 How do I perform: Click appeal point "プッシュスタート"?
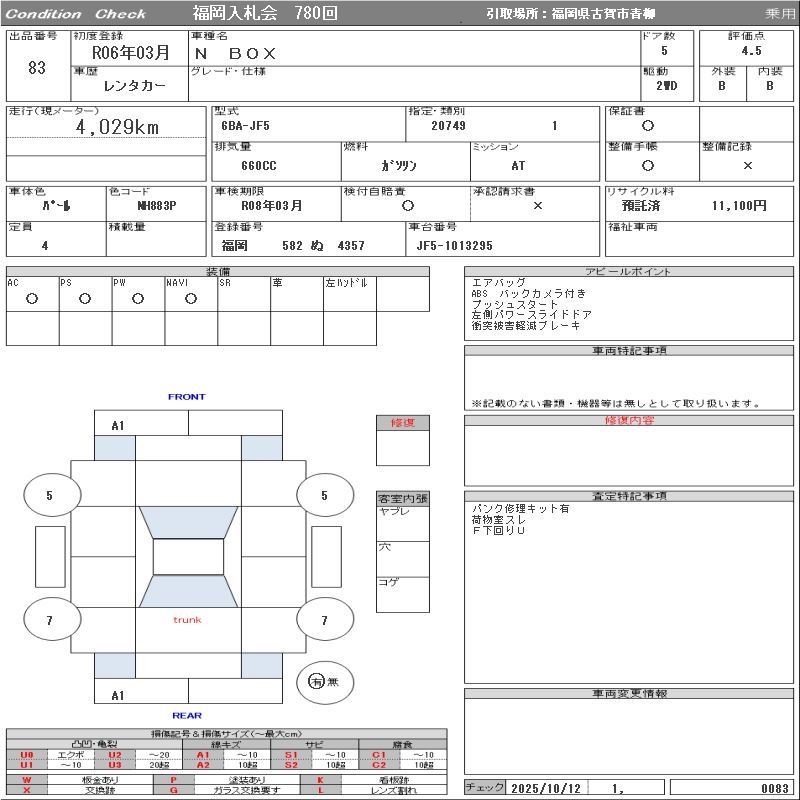tap(515, 304)
